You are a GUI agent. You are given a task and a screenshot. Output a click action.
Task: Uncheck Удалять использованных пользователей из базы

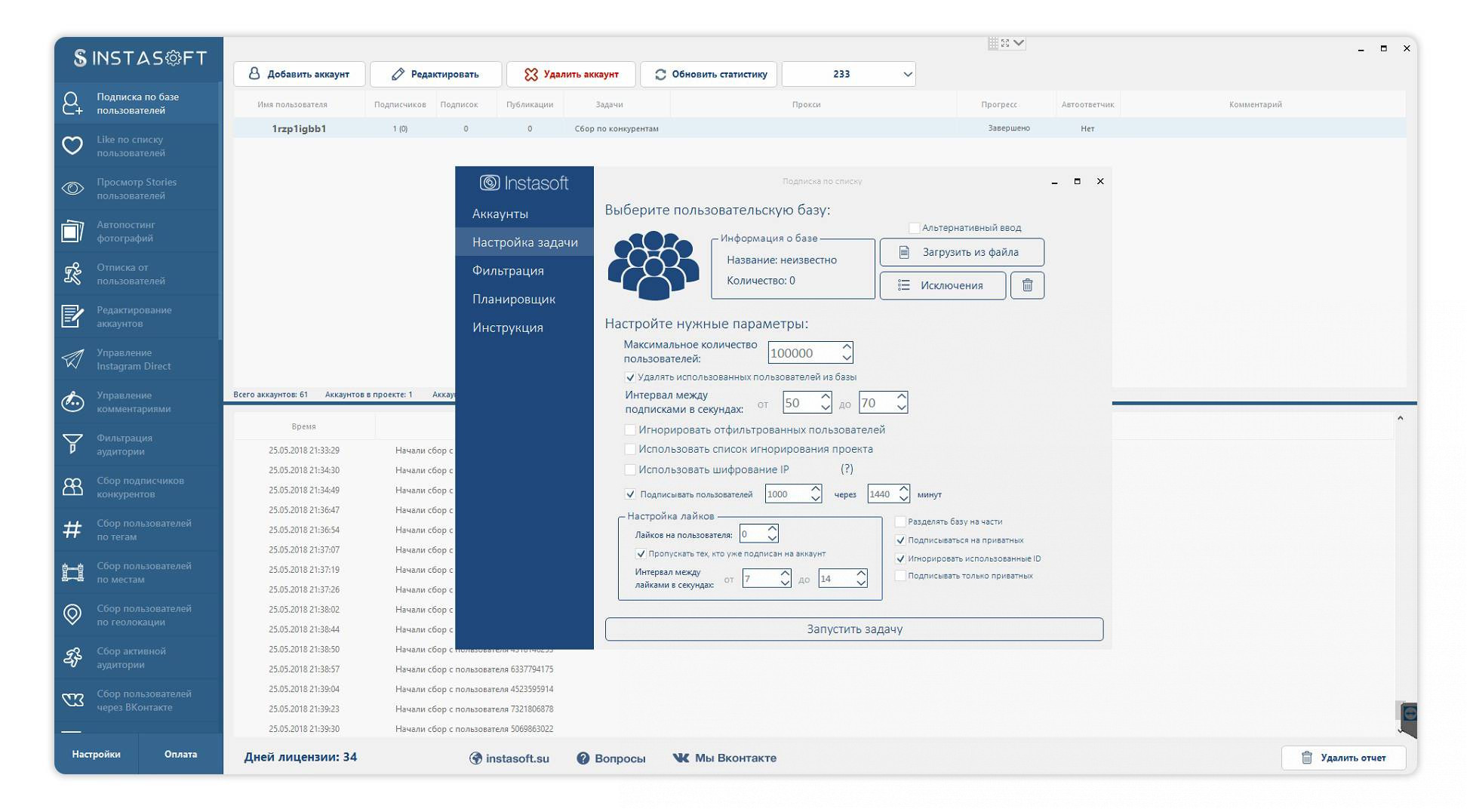(x=630, y=377)
